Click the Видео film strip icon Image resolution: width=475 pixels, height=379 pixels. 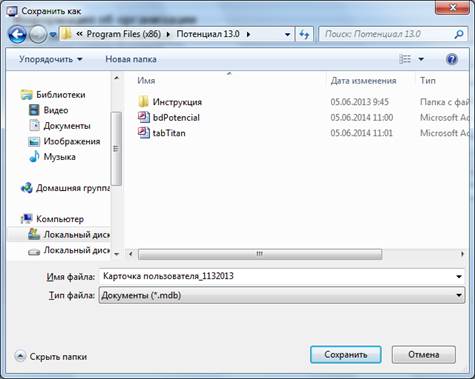pyautogui.click(x=34, y=110)
